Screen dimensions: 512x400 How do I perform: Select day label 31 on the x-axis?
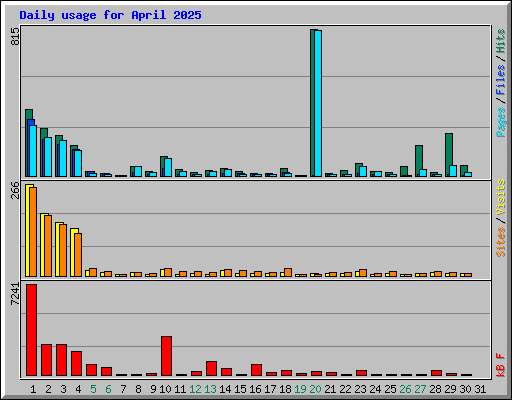pos(480,389)
